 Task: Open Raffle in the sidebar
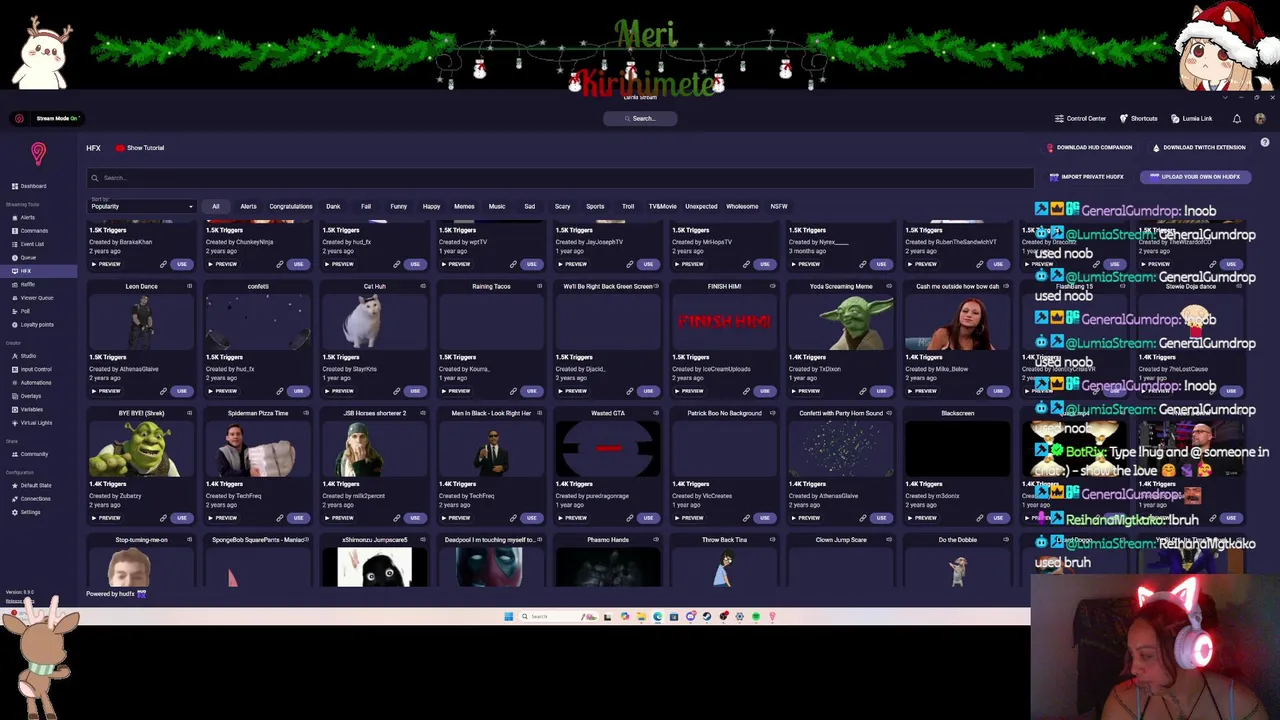[39, 284]
